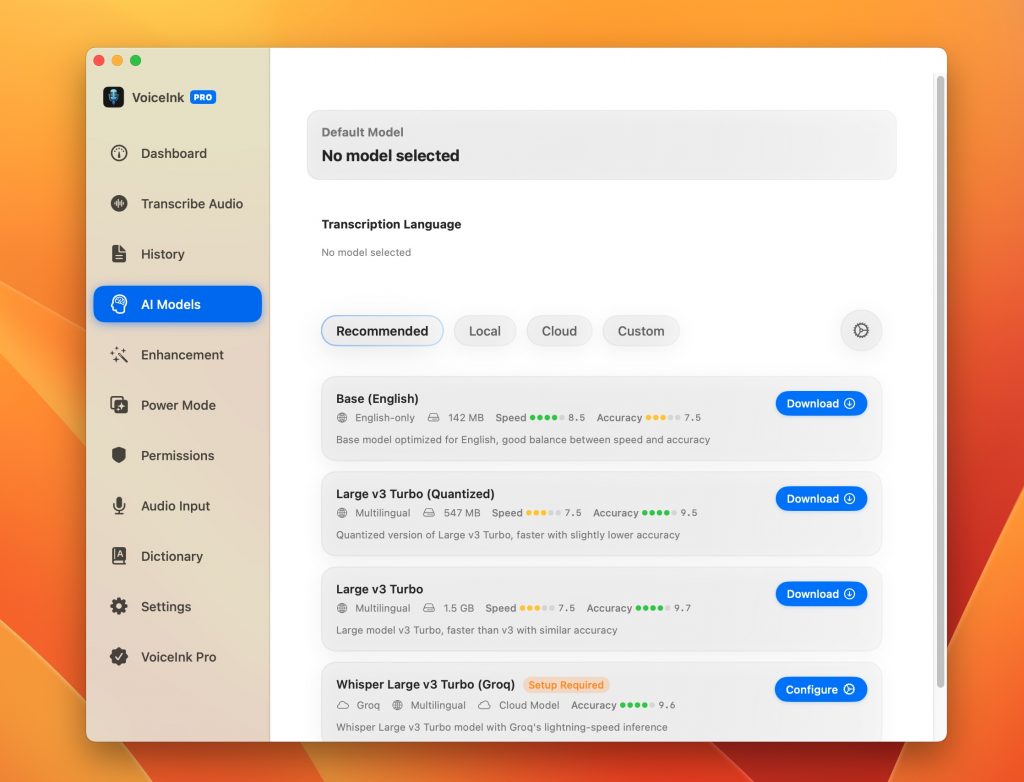
Task: Open the Custom models tab
Action: (x=640, y=330)
